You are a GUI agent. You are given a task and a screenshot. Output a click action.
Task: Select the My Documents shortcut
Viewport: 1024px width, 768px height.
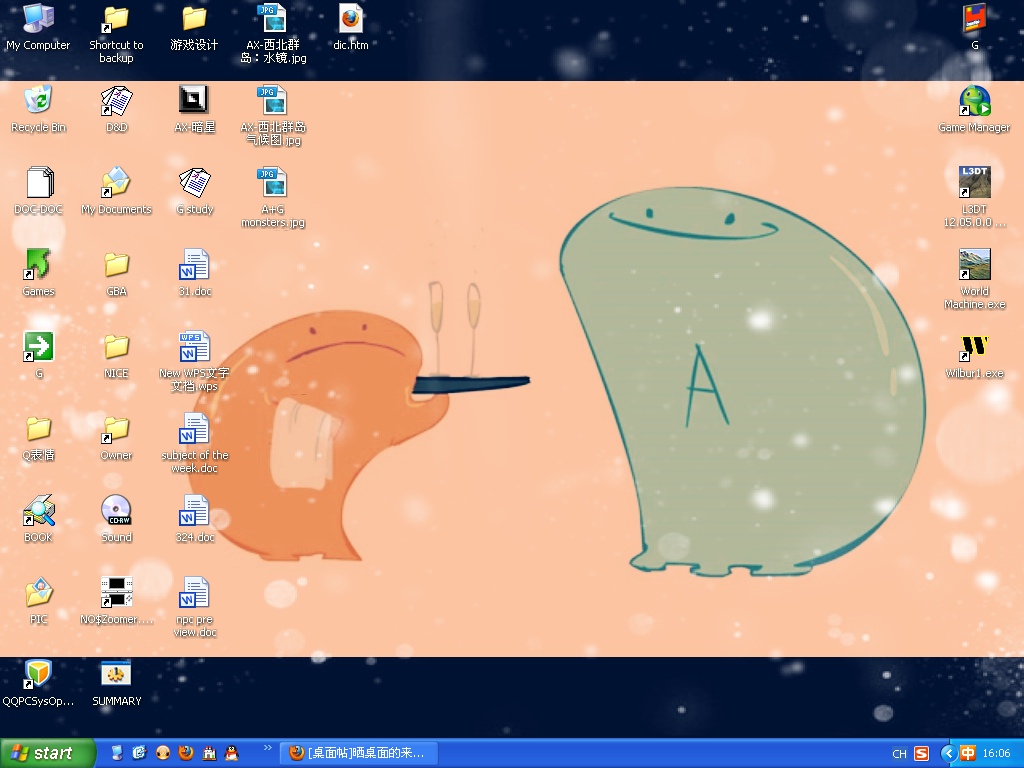116,191
